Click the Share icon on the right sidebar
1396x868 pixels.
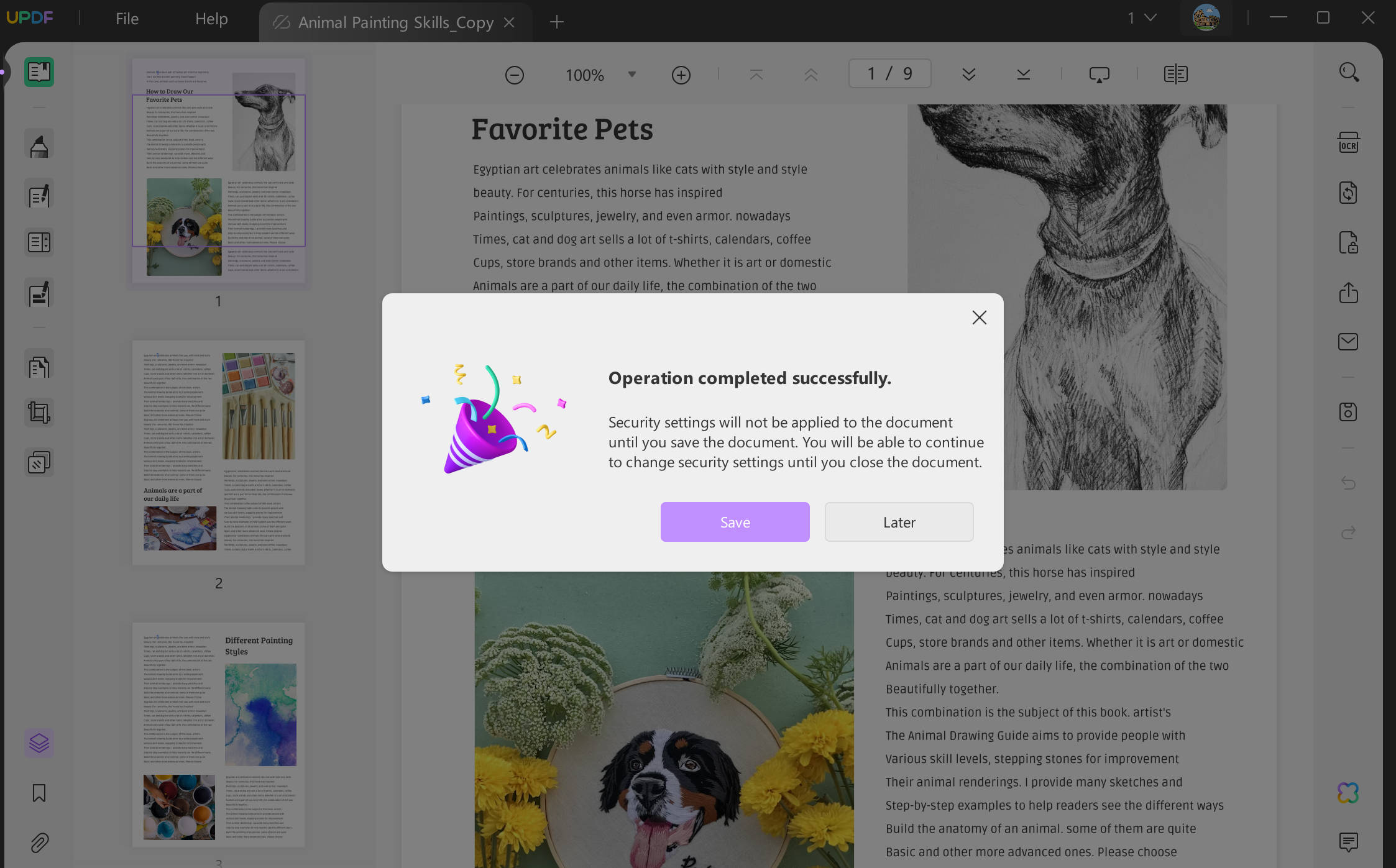[x=1348, y=293]
